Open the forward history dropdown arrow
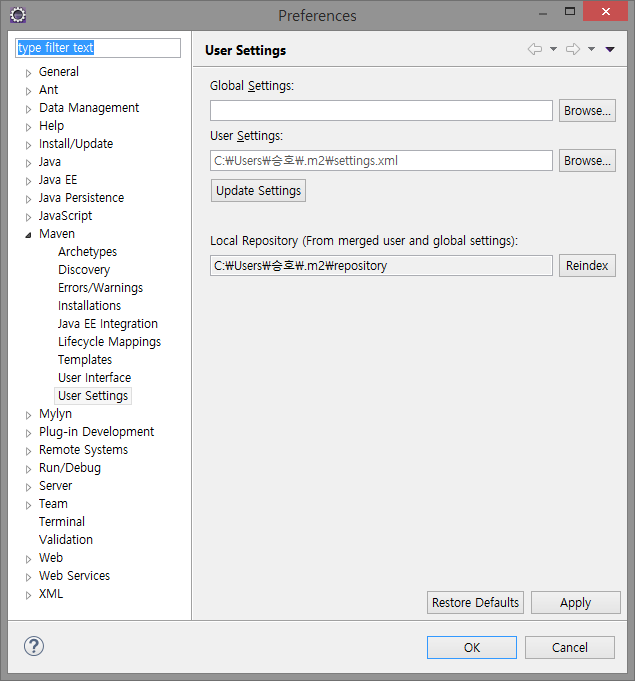The height and width of the screenshot is (681, 635). (591, 49)
